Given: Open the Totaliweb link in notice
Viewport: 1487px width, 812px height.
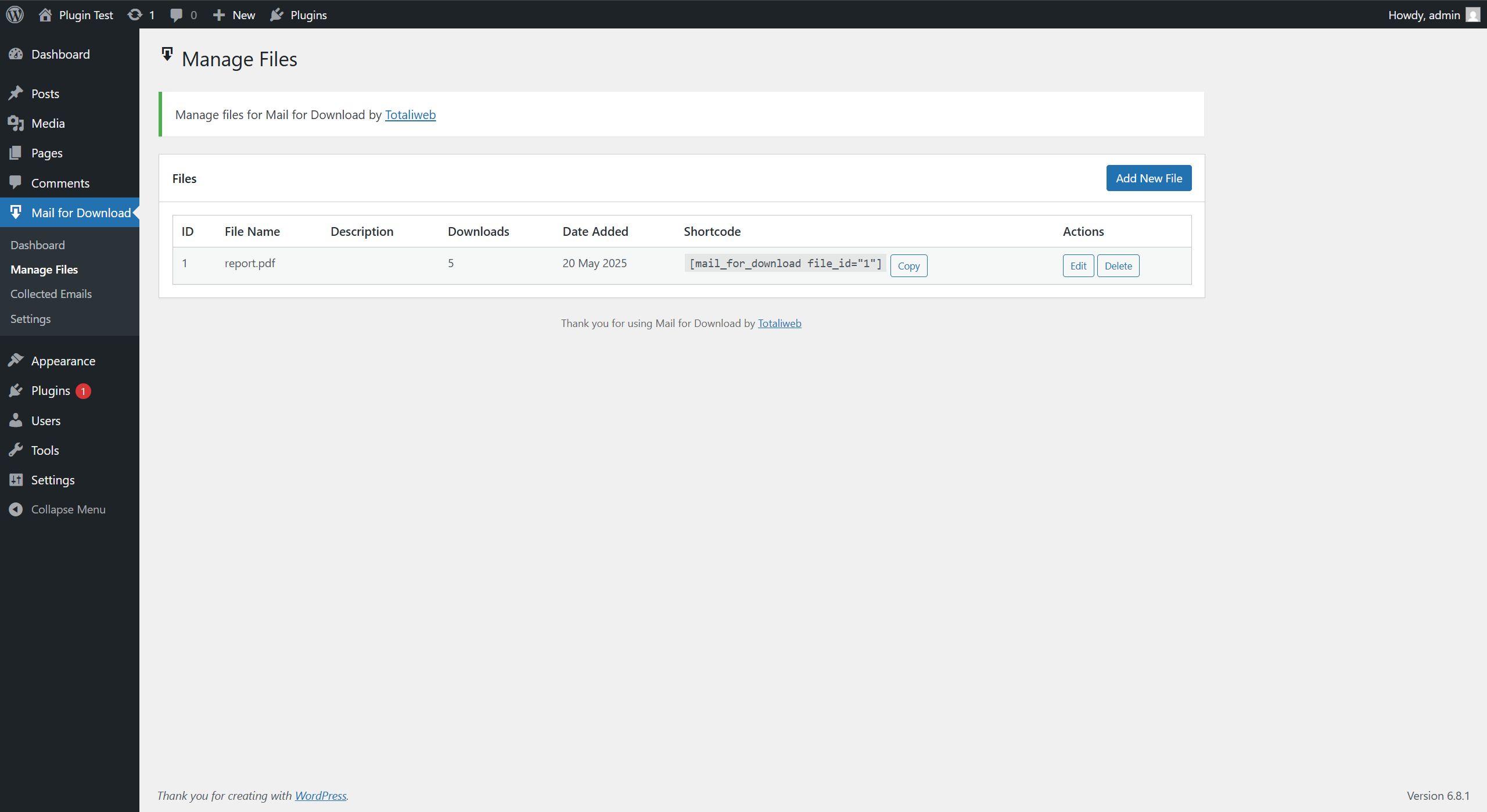Looking at the screenshot, I should (x=410, y=115).
